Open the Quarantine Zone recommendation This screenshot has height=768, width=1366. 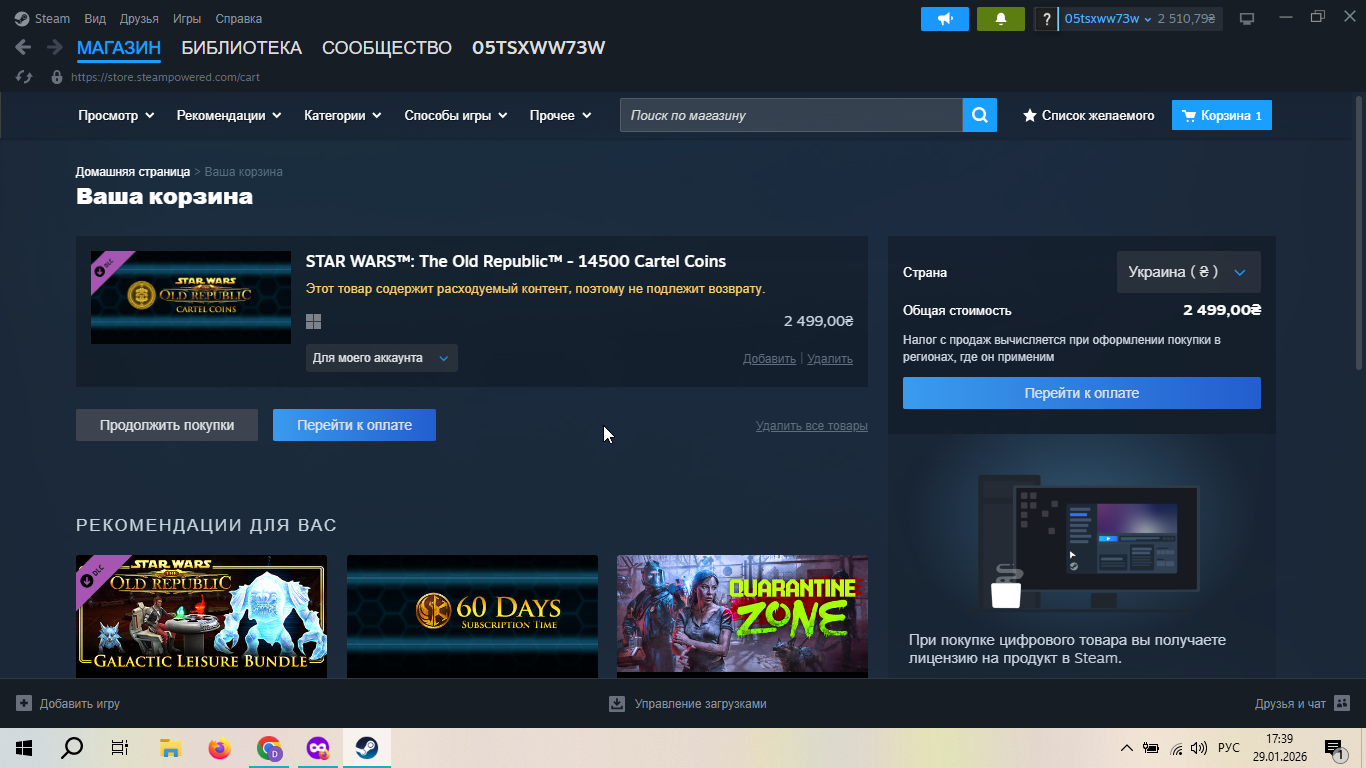(742, 616)
